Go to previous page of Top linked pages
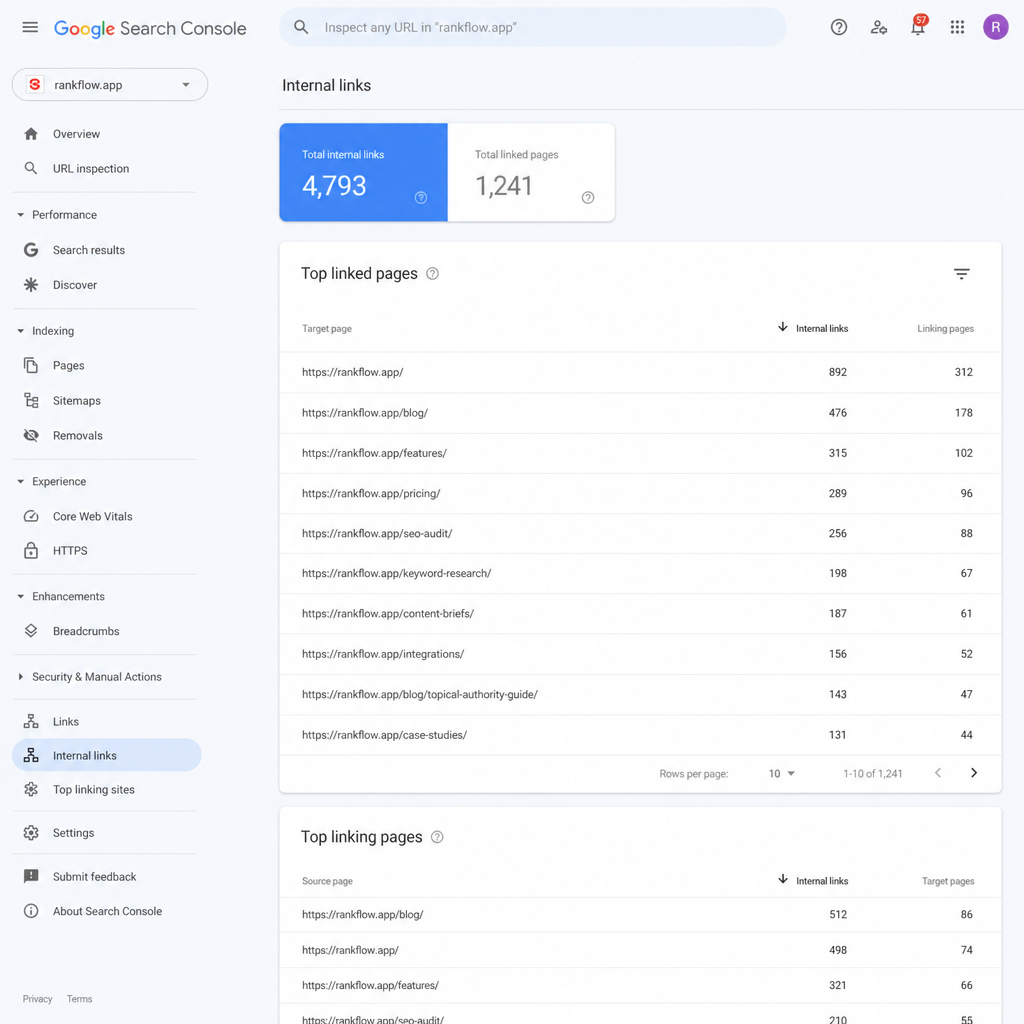The width and height of the screenshot is (1024, 1024). click(x=938, y=773)
